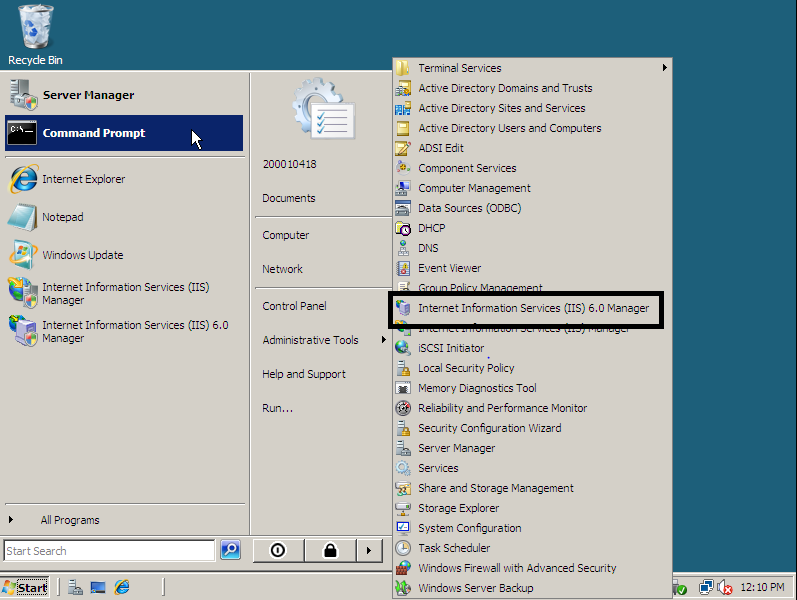Open Security Configuration Wizard

(533, 428)
